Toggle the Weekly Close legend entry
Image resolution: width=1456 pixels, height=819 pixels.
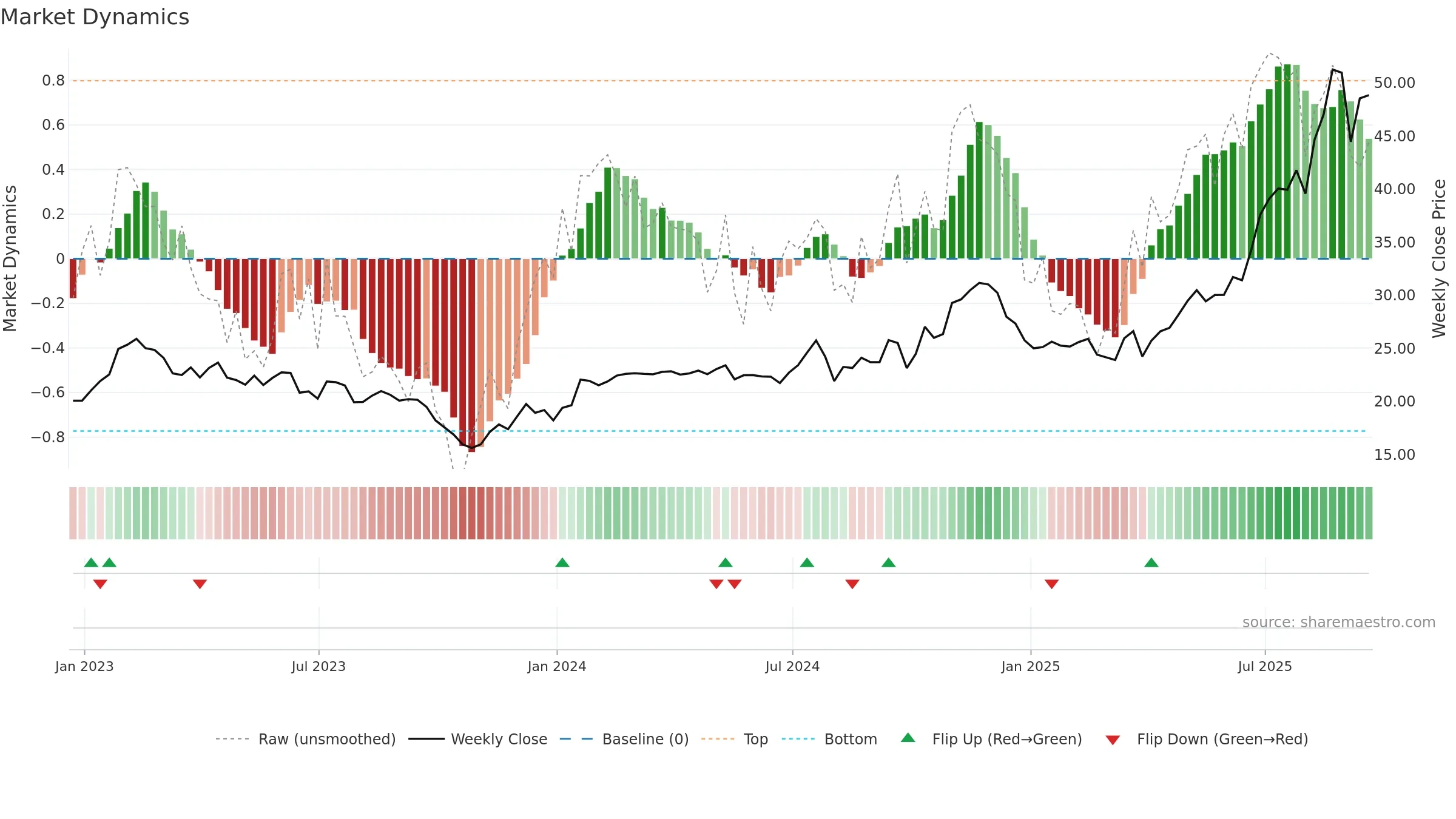pyautogui.click(x=478, y=739)
